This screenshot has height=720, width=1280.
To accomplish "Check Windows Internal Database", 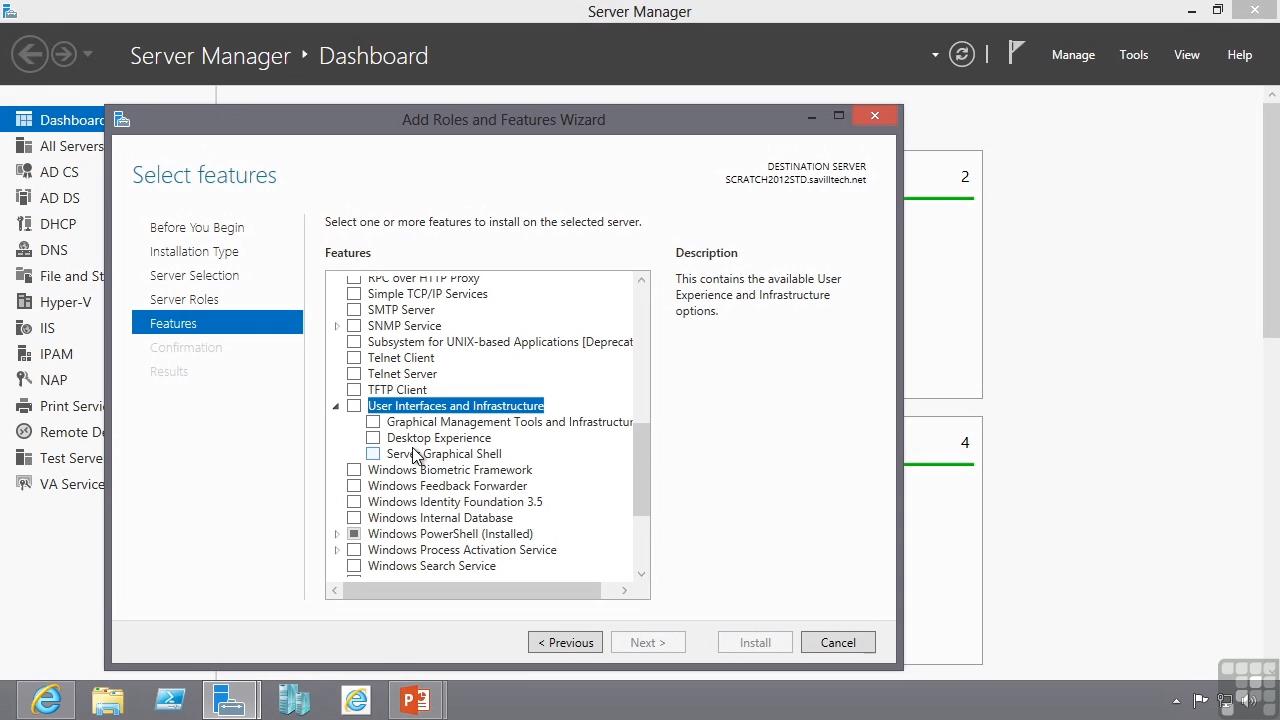I will 354,518.
